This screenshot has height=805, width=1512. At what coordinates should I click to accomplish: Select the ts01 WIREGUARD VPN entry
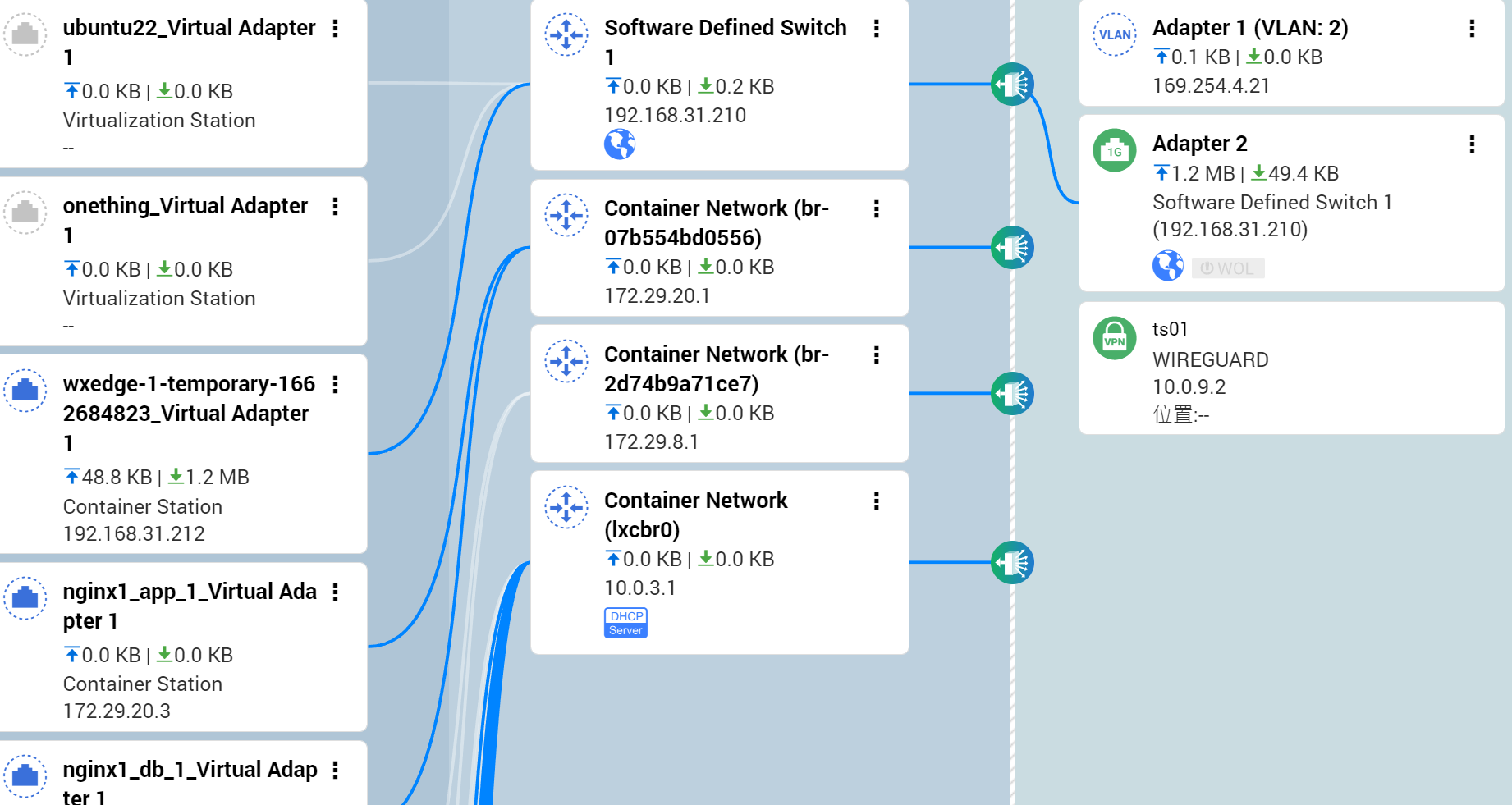[x=1210, y=359]
